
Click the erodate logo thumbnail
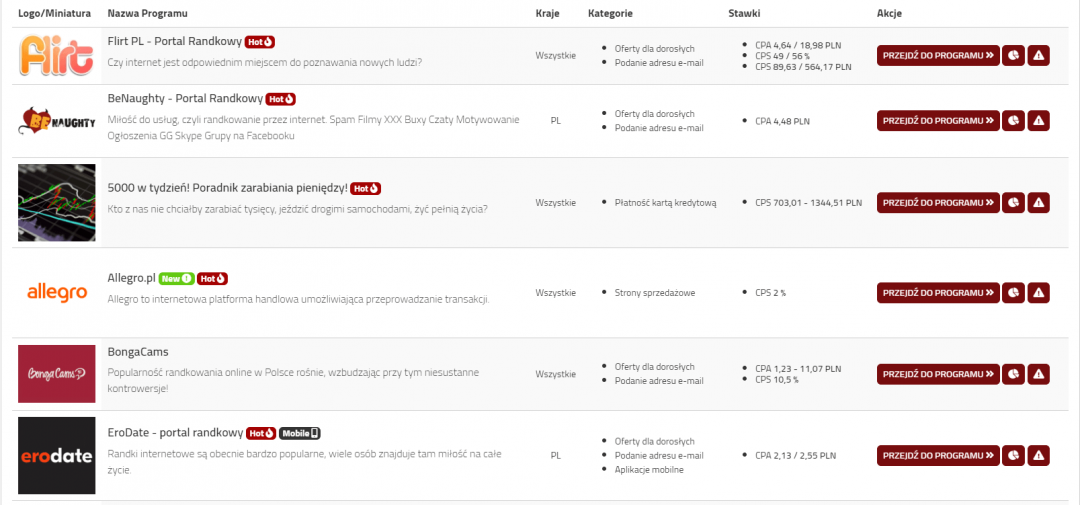57,456
